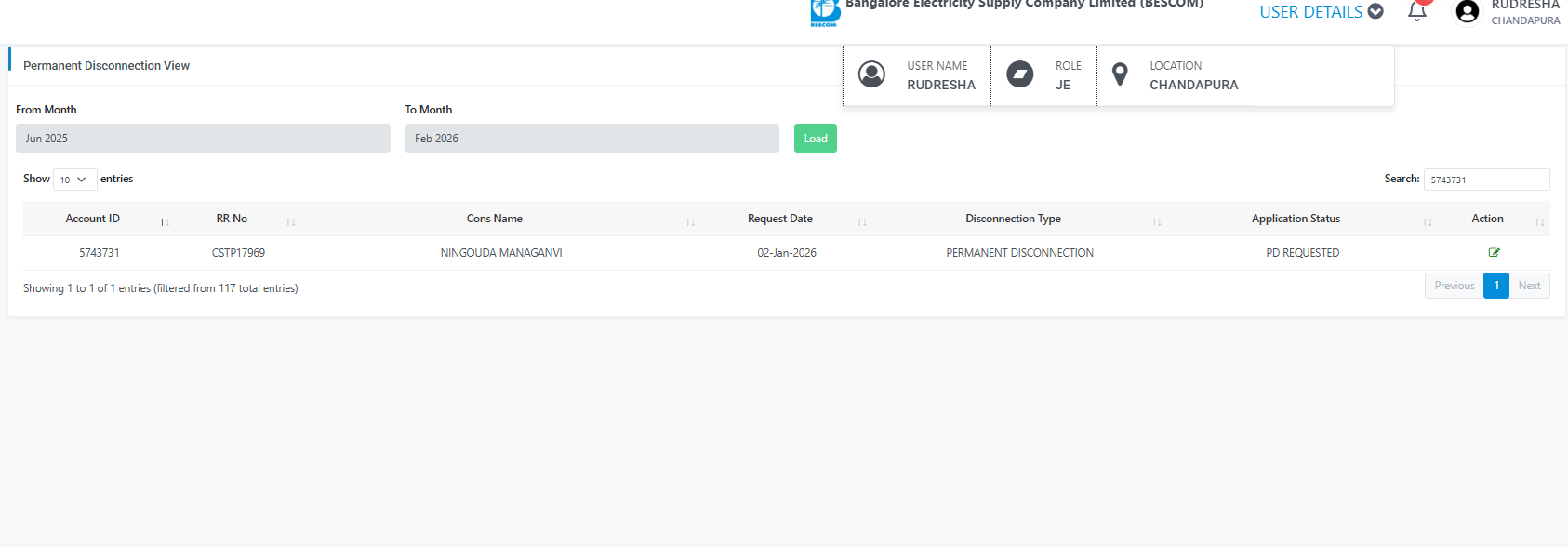Screen dimensions: 1568x547
Task: Sort by Cons Name column arrows
Action: [x=690, y=221]
